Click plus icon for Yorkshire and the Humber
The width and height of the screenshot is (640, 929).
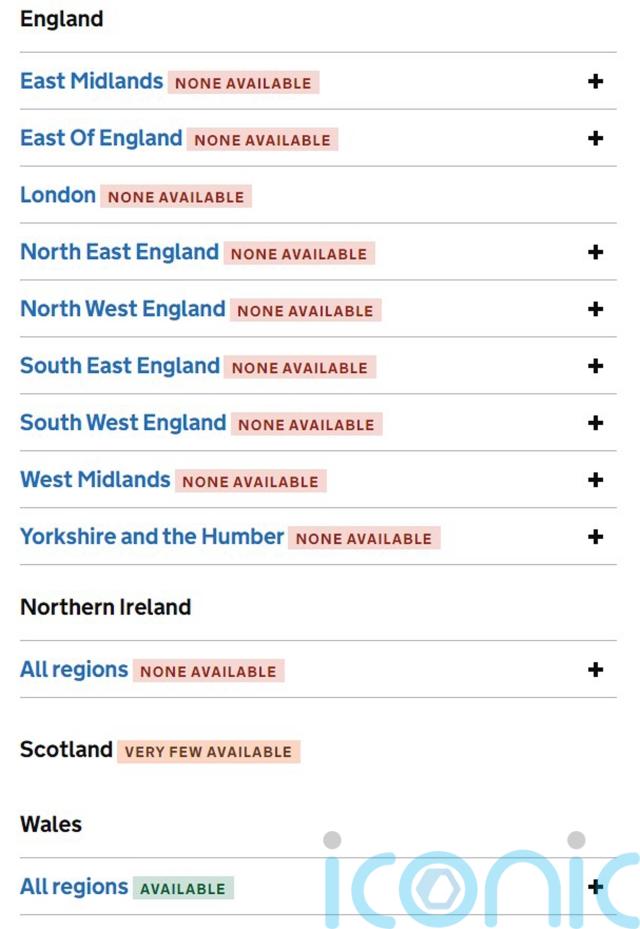(596, 537)
